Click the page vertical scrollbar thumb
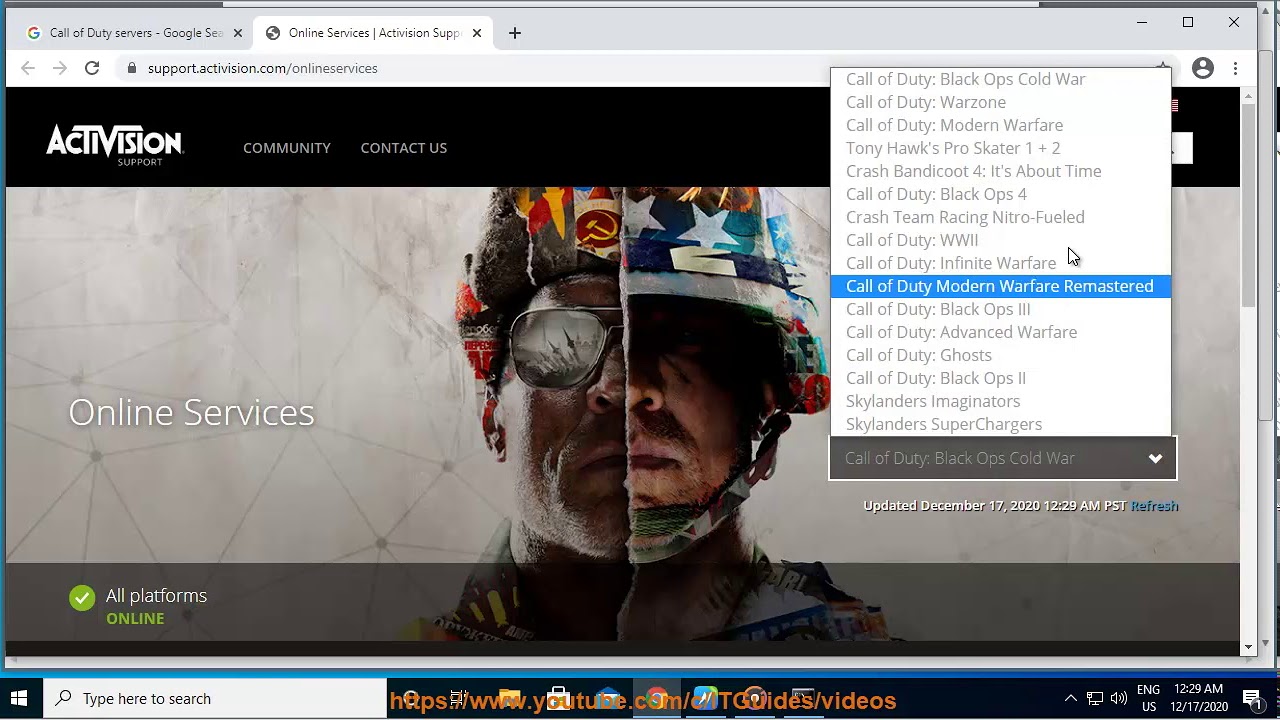 click(1248, 205)
